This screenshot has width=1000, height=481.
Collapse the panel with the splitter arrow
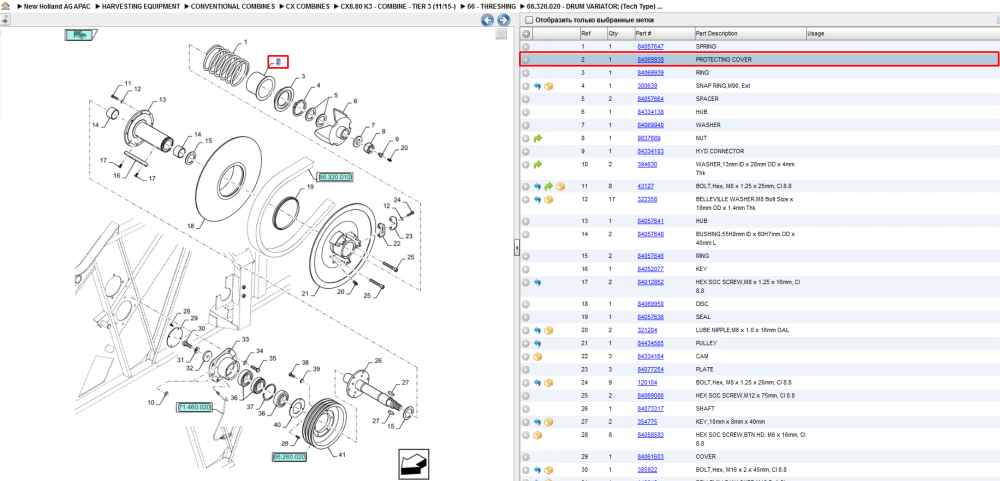(x=517, y=249)
